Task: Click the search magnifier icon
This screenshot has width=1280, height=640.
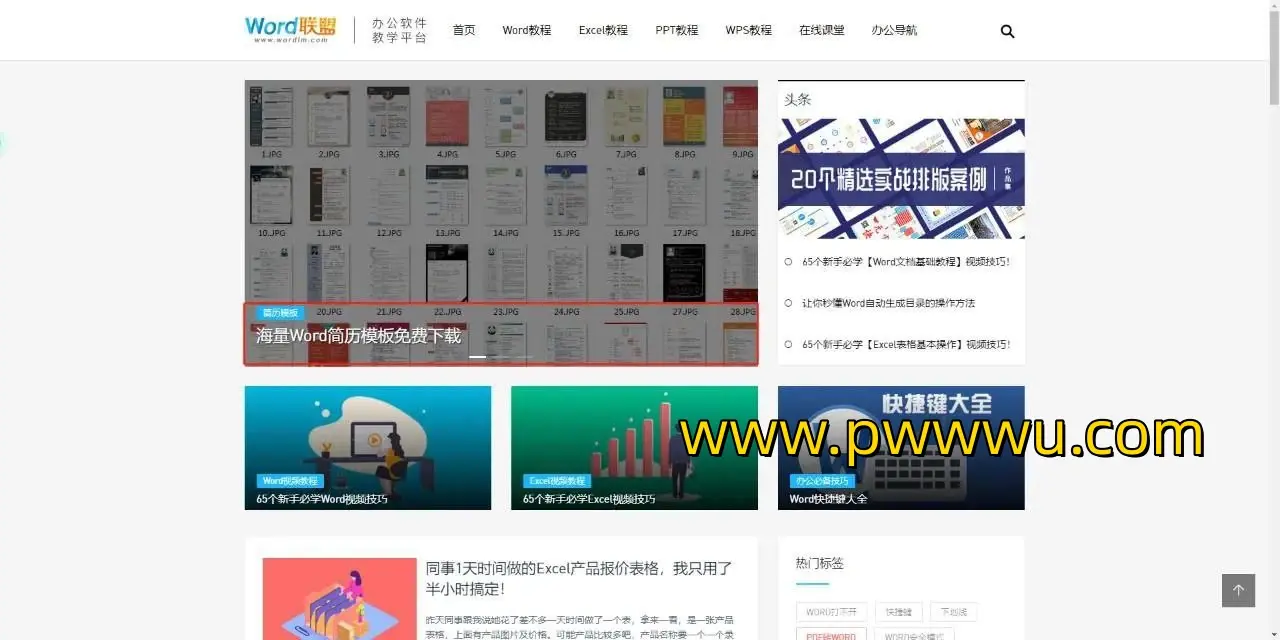Action: (x=1007, y=31)
